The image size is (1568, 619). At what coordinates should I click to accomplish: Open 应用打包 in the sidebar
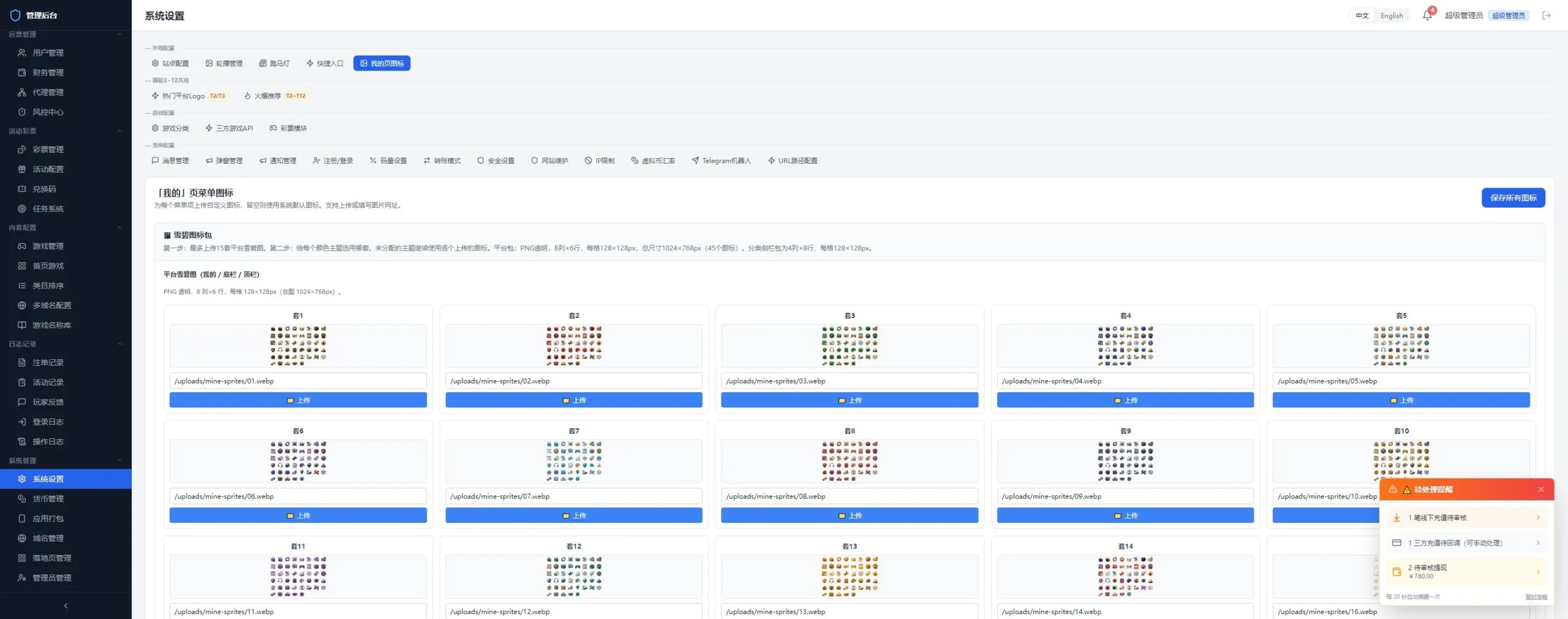pyautogui.click(x=66, y=518)
